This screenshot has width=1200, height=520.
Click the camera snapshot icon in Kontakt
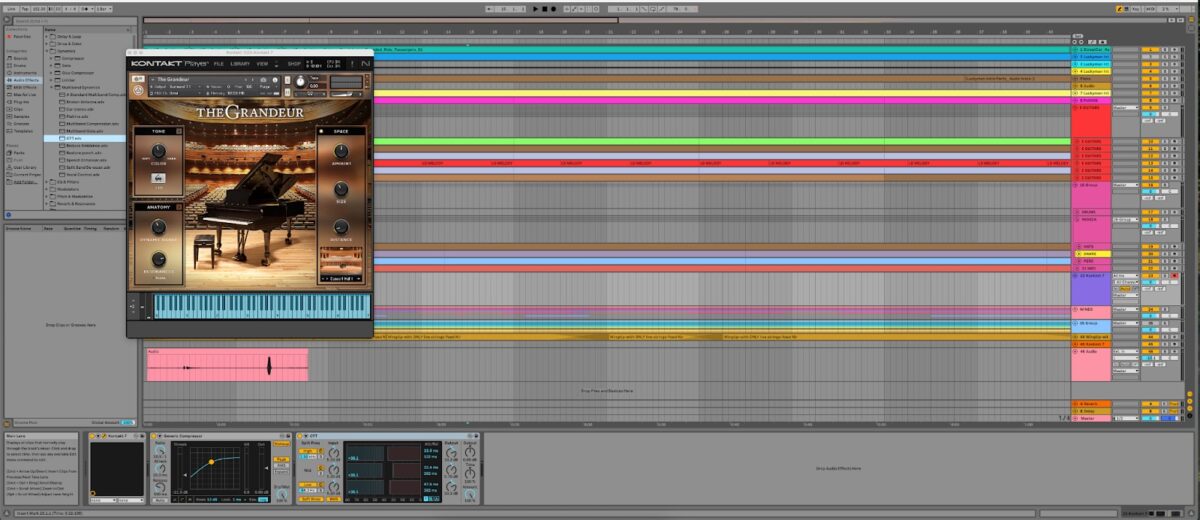click(x=263, y=79)
